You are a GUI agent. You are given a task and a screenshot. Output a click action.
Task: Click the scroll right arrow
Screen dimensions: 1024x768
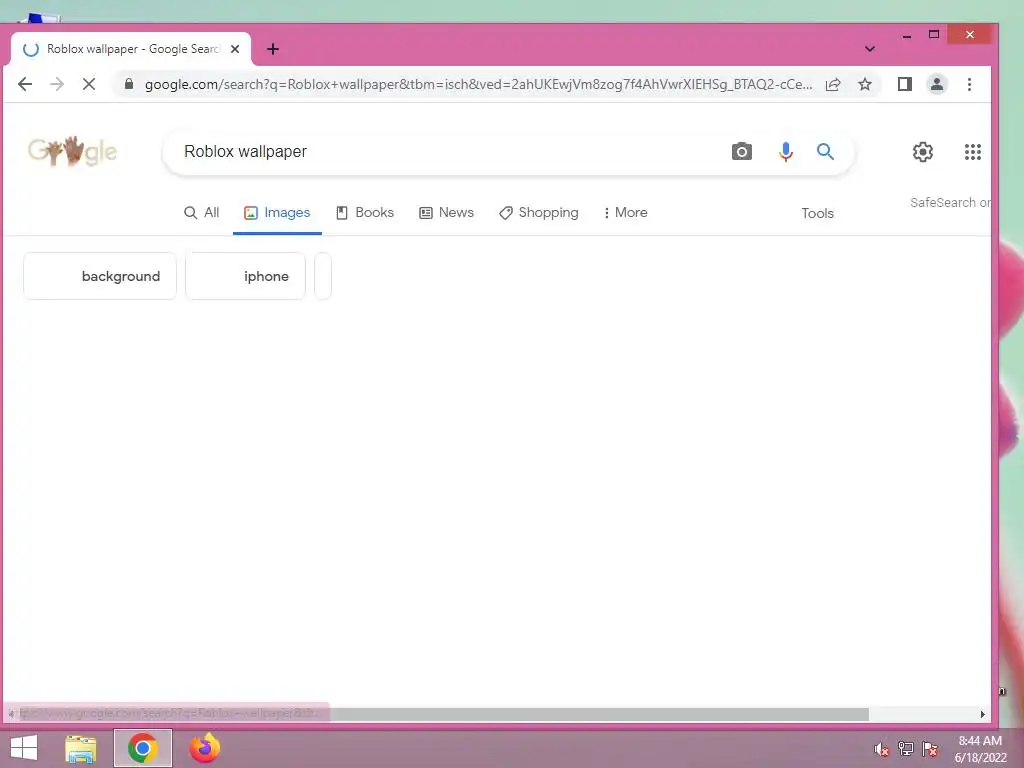point(982,714)
